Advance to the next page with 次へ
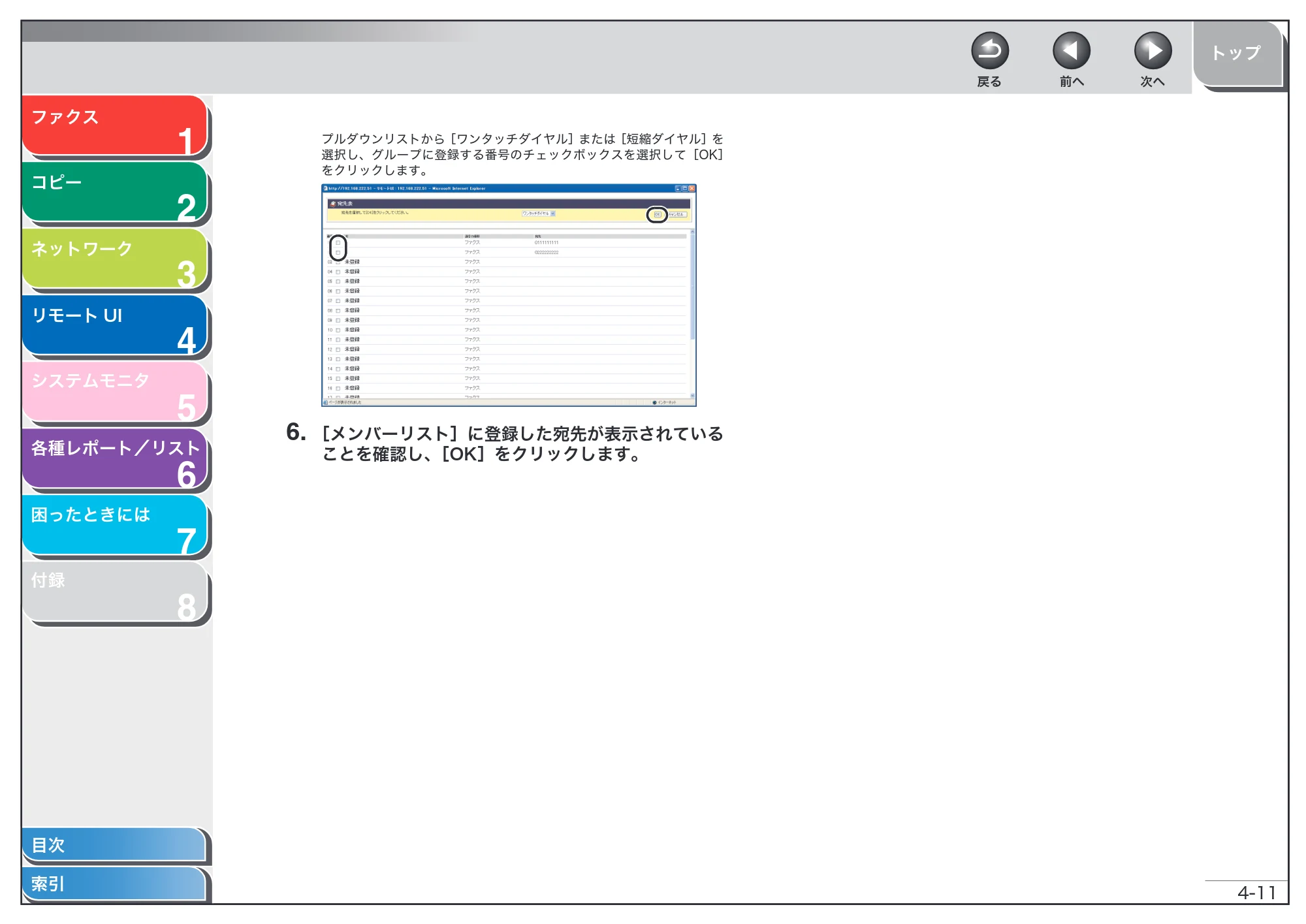The width and height of the screenshot is (1306, 924). (x=1153, y=51)
